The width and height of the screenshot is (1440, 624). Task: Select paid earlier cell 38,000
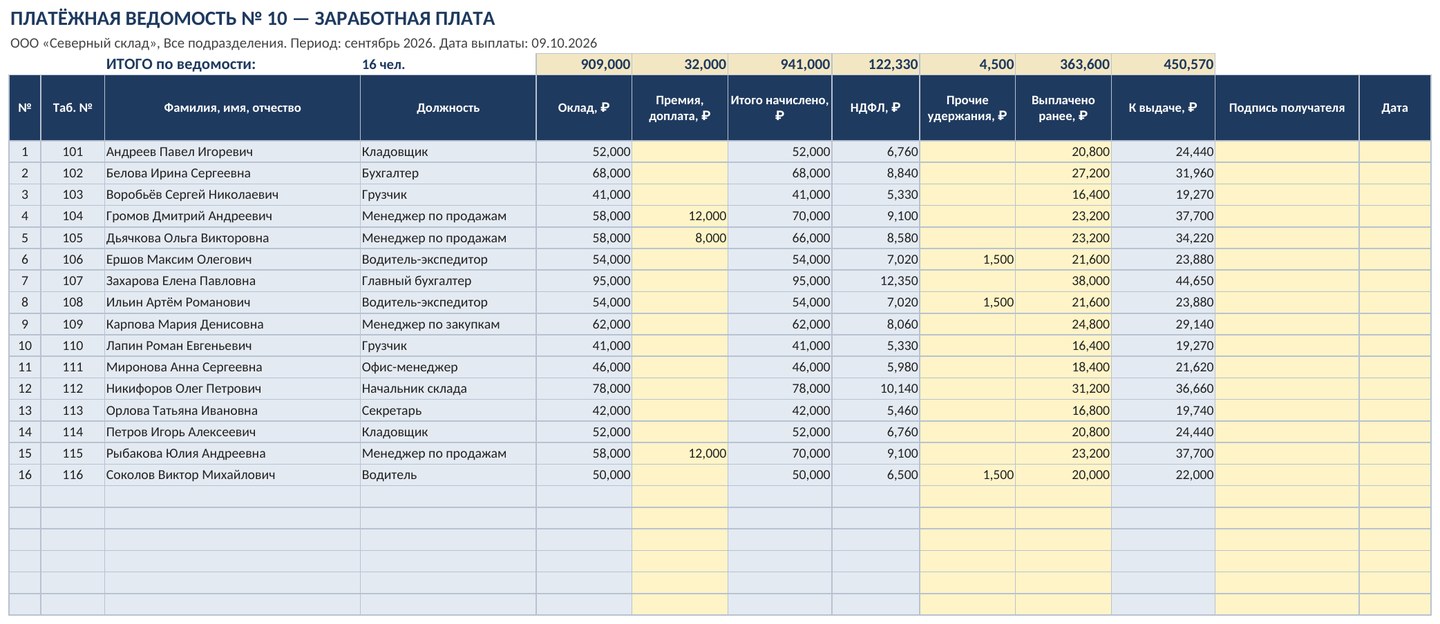[1064, 281]
